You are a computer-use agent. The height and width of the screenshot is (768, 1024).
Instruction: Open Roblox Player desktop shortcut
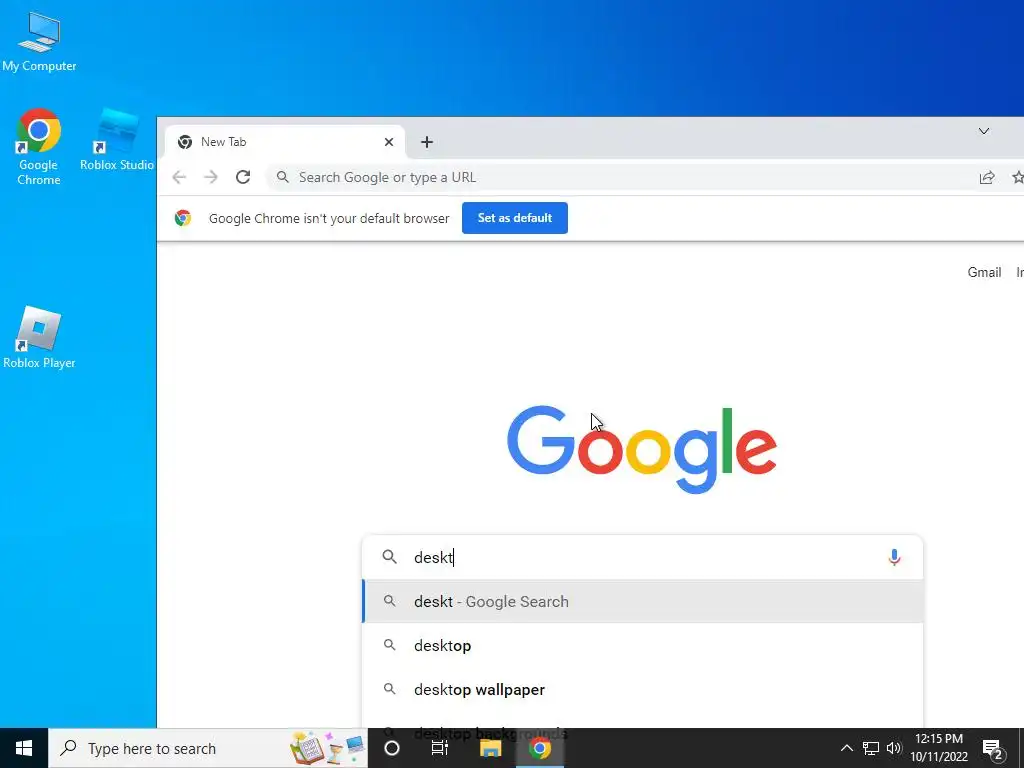(x=39, y=338)
